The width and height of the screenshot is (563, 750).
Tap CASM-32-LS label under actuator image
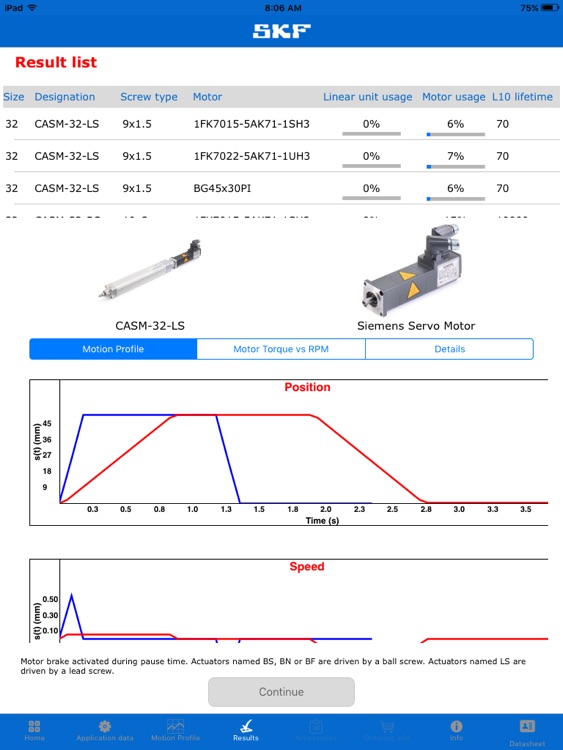(x=150, y=326)
